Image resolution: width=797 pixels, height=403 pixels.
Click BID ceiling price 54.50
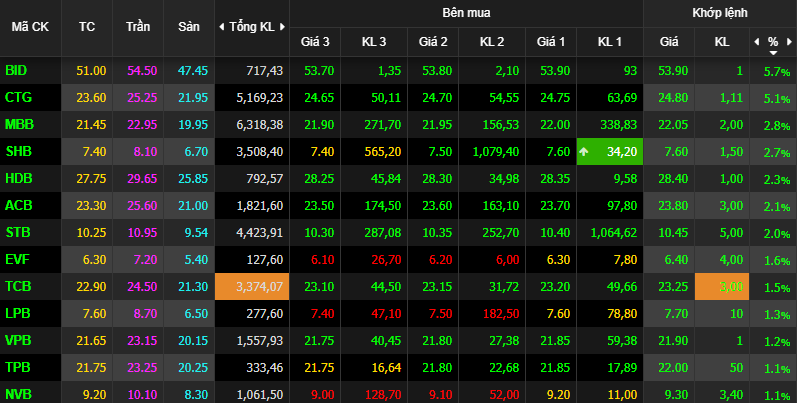click(142, 71)
